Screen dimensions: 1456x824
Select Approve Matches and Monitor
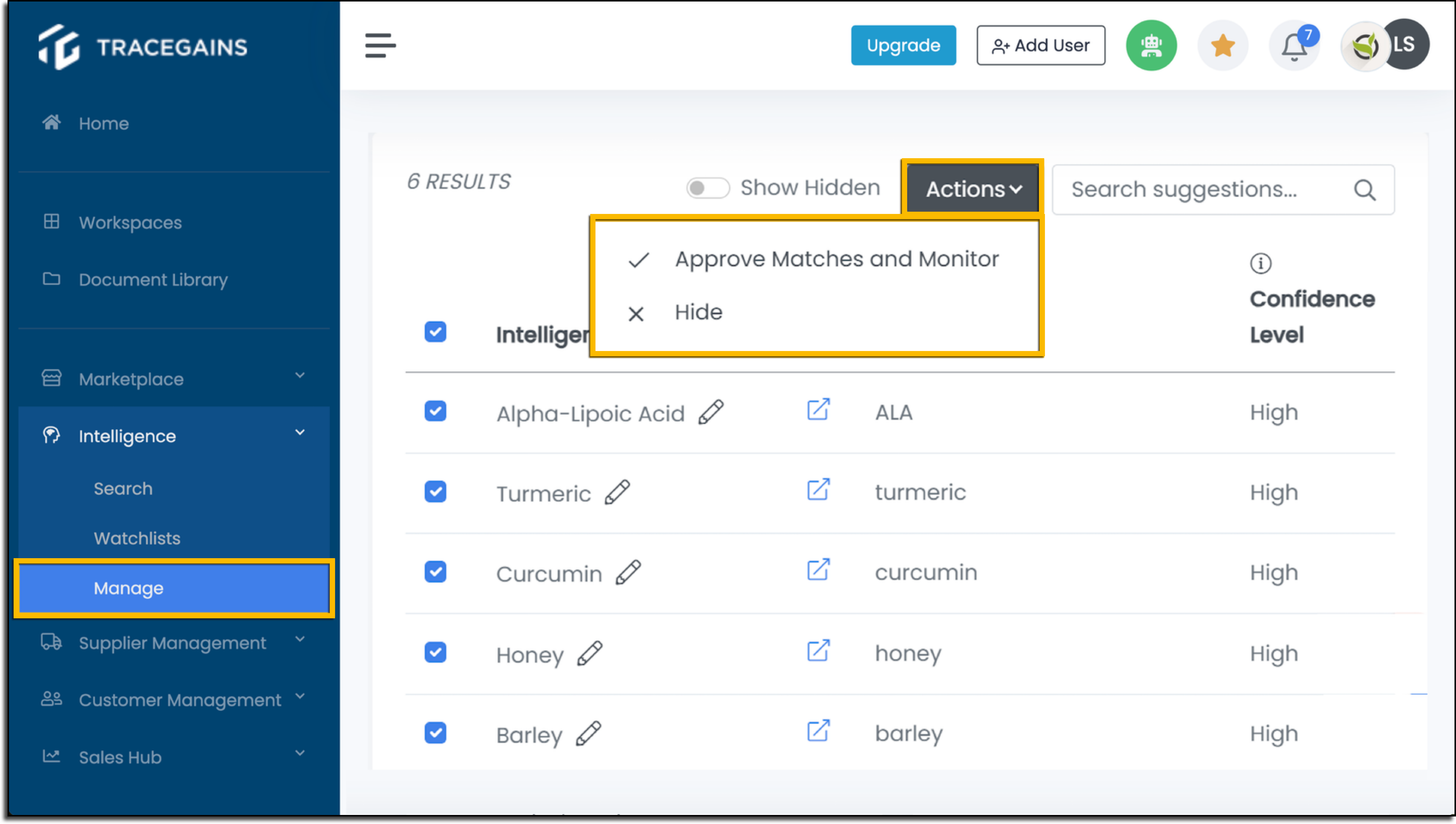pos(816,259)
